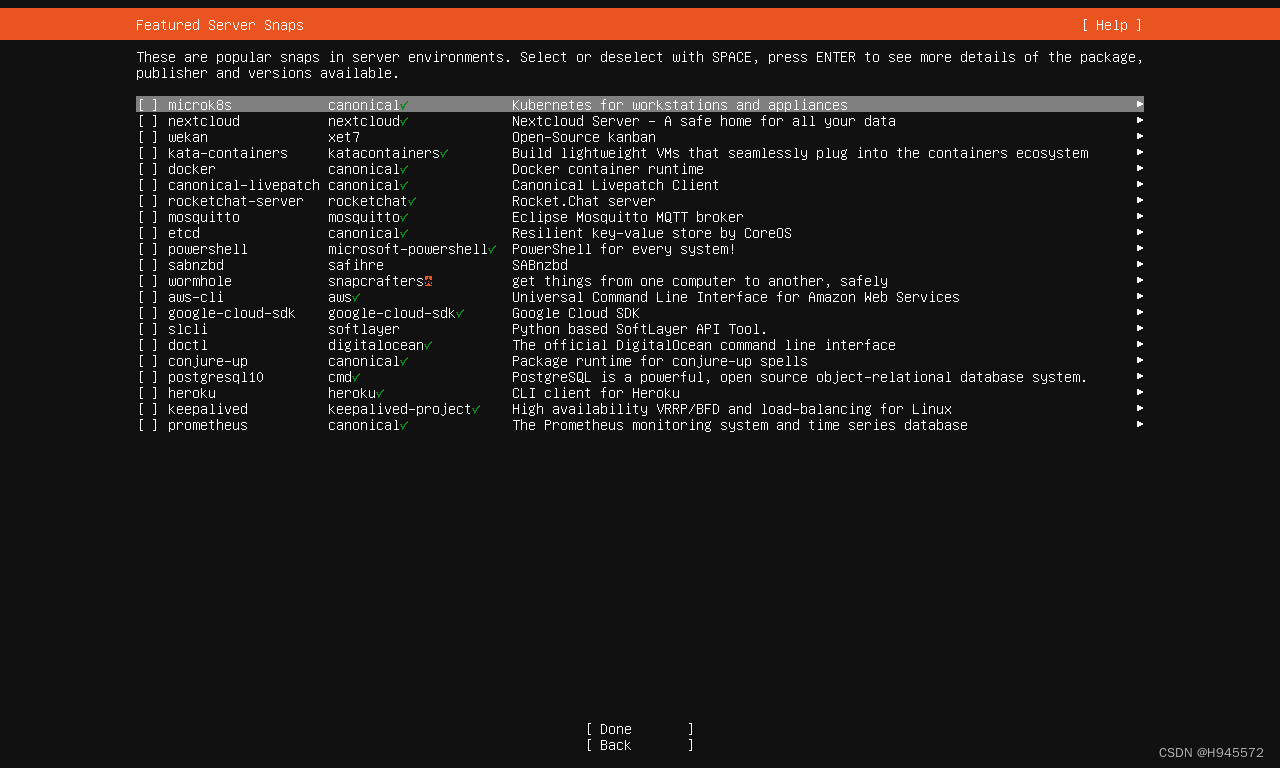Image resolution: width=1280 pixels, height=768 pixels.
Task: Click verified checkmark beside keepalived-project publisher
Action: (476, 409)
